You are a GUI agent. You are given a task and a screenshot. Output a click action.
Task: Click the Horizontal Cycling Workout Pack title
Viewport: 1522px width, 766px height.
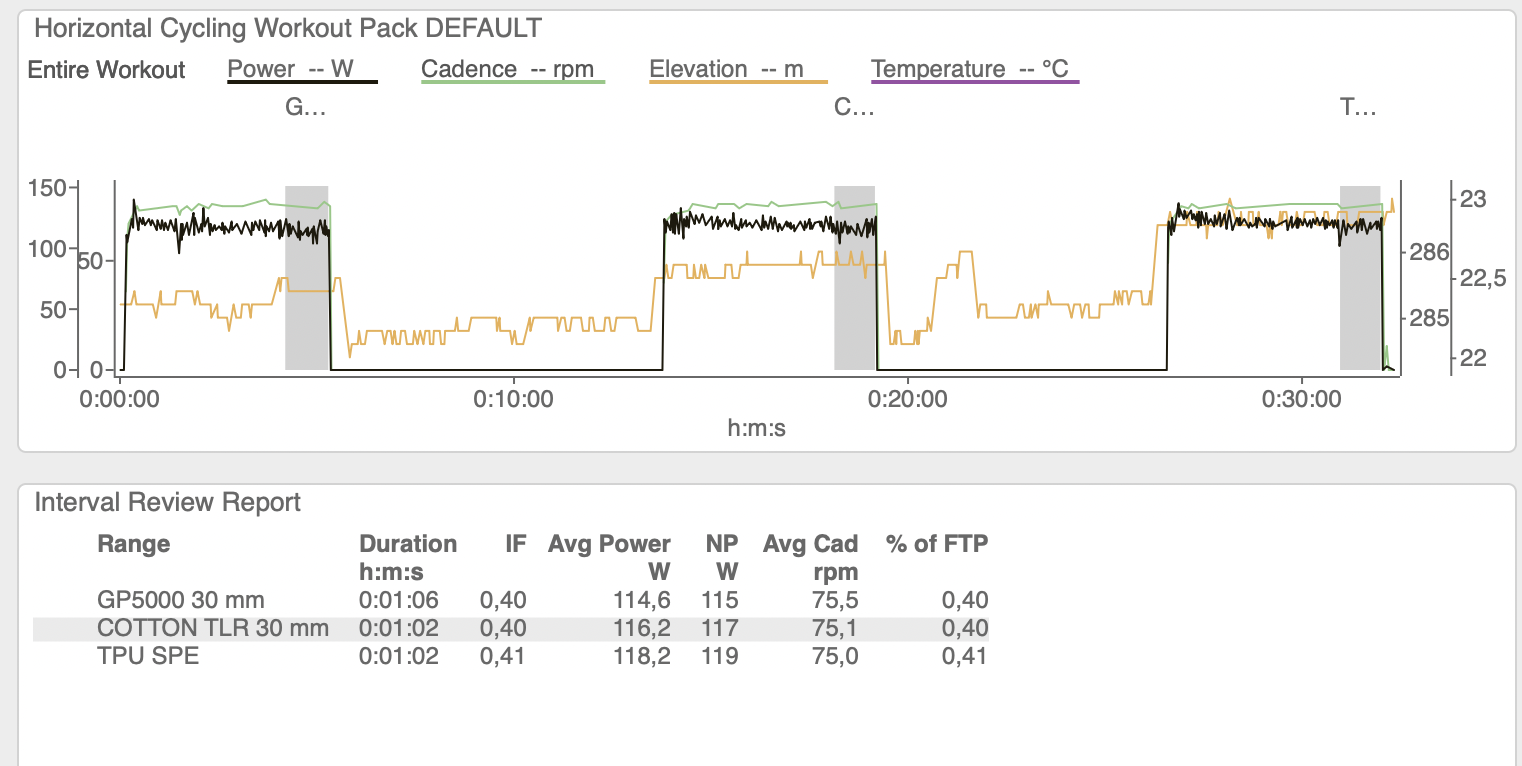289,27
